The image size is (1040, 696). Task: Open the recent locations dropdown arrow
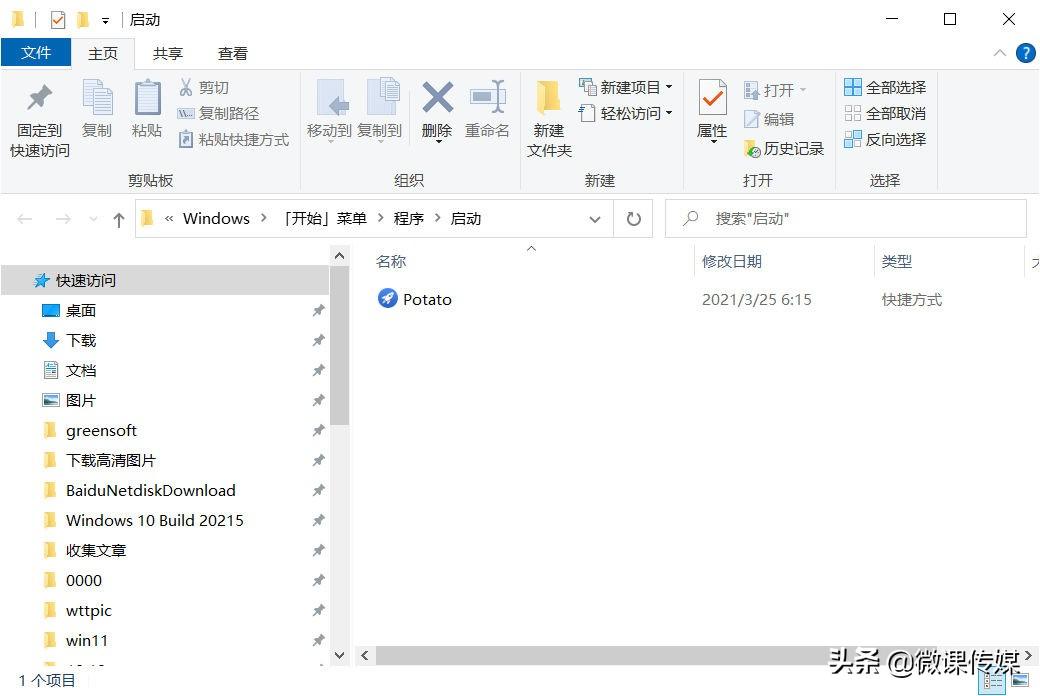point(93,220)
